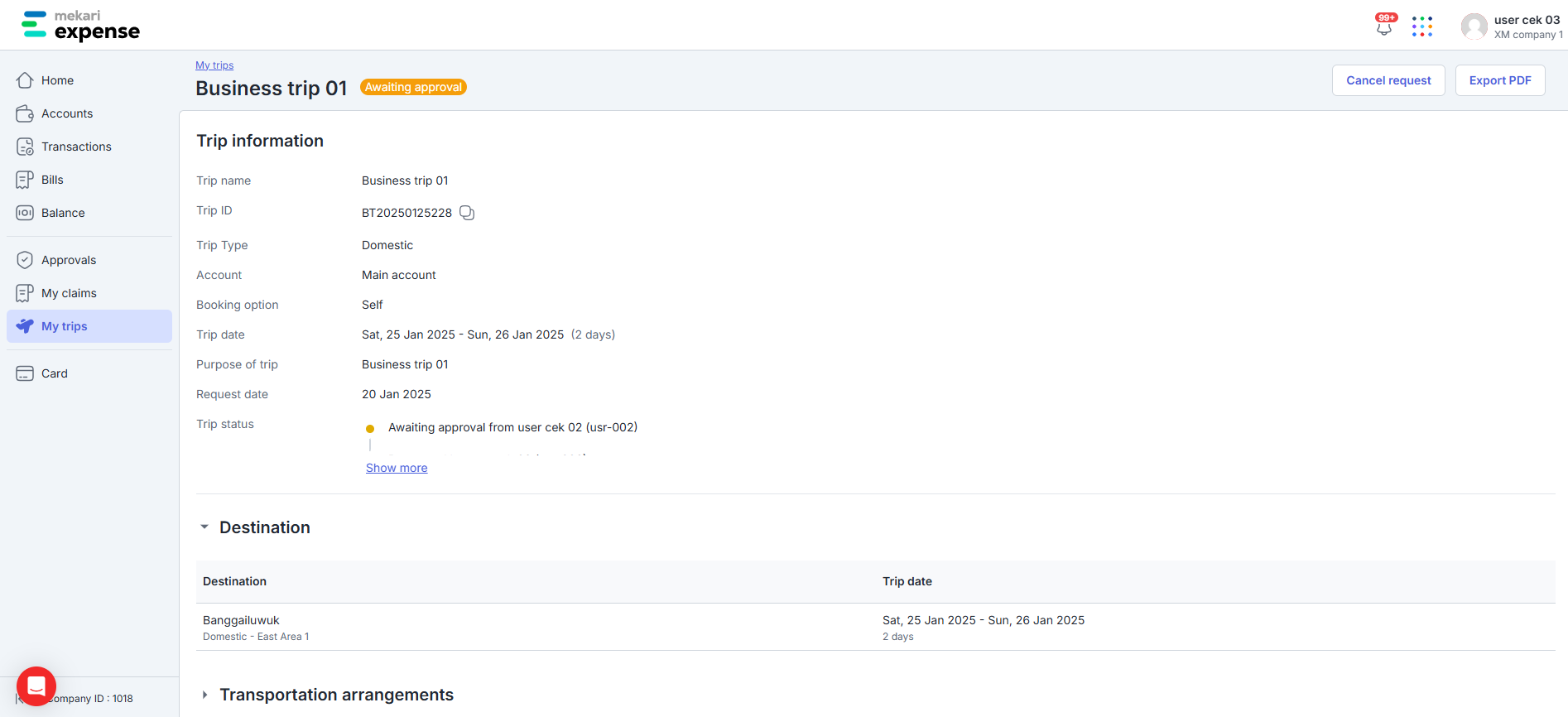Screen dimensions: 1568x717
Task: Open the notifications bell
Action: pos(1384,26)
